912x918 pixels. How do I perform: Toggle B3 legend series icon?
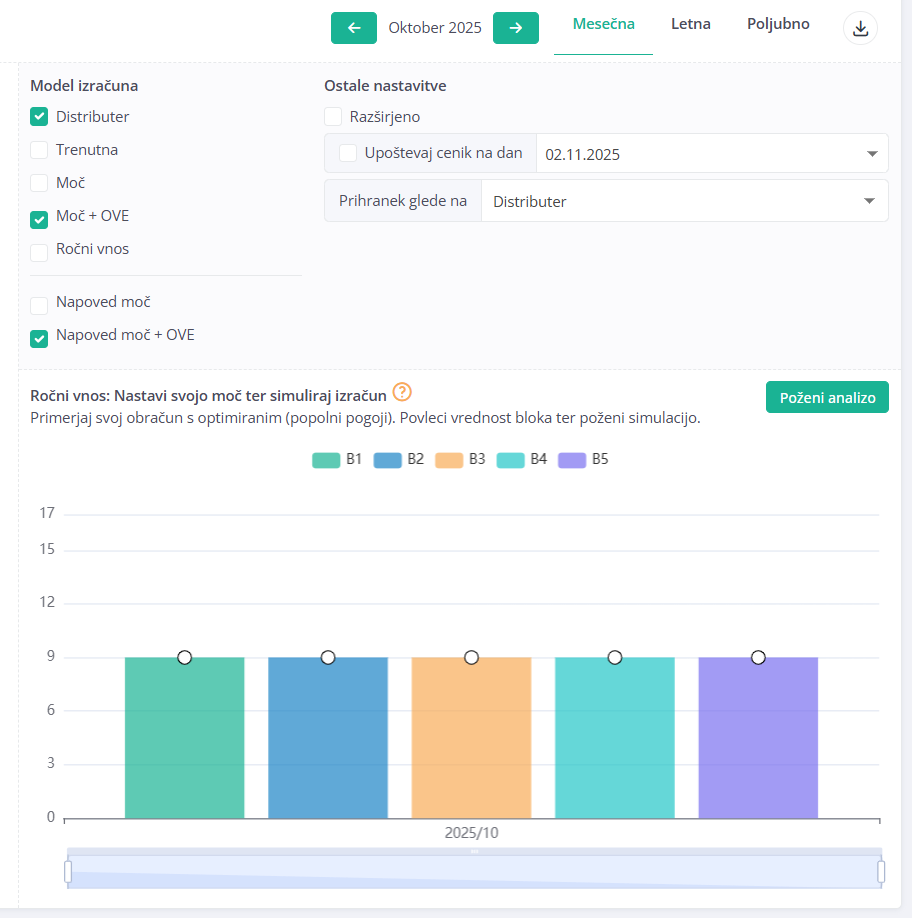pyautogui.click(x=449, y=460)
